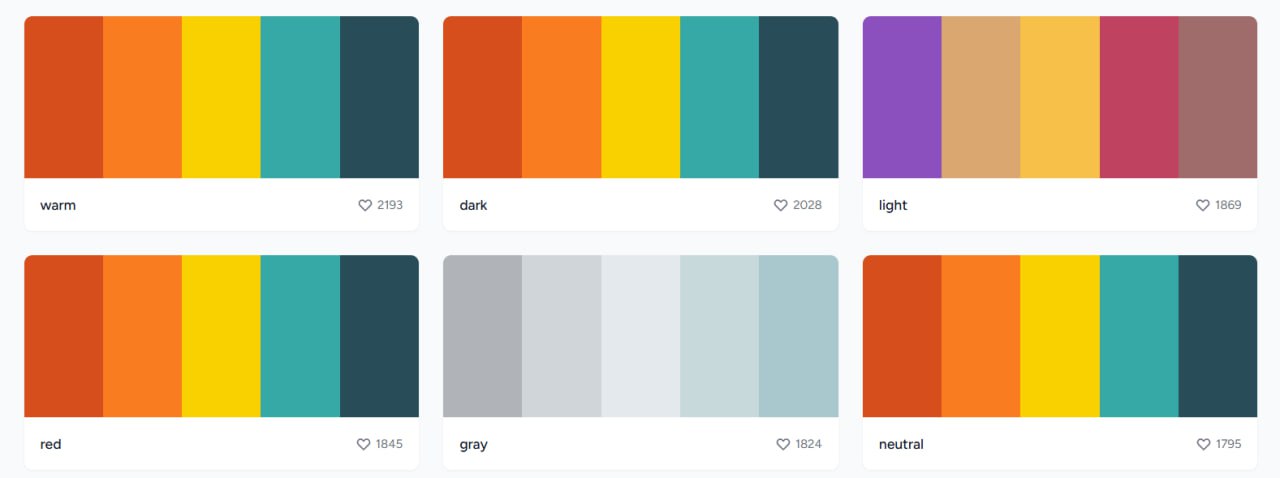Screen dimensions: 1280x478
Task: Open the warm palette name link
Action: pos(58,205)
